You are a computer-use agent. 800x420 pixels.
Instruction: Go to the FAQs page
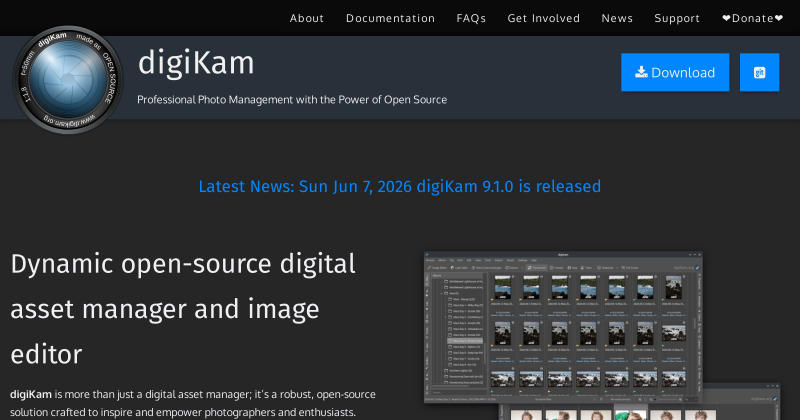click(x=471, y=18)
